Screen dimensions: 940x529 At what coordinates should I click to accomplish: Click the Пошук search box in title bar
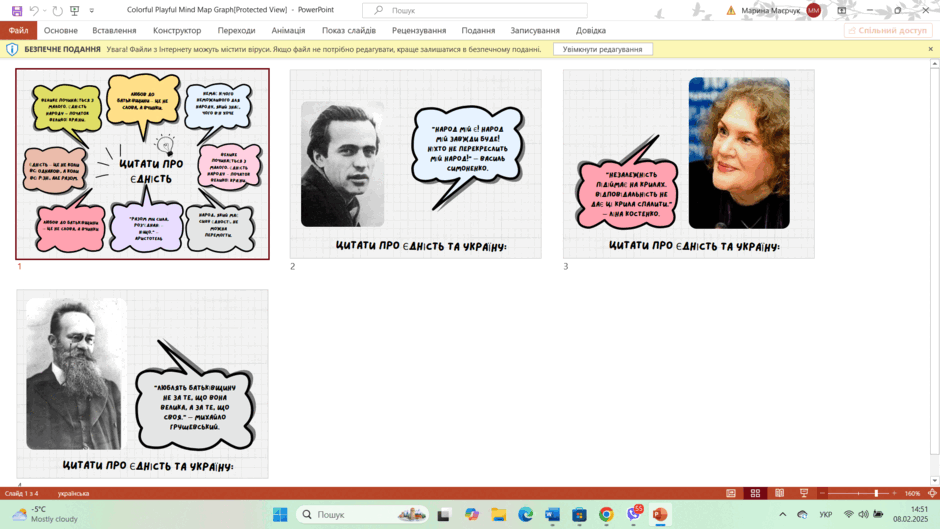tap(475, 10)
